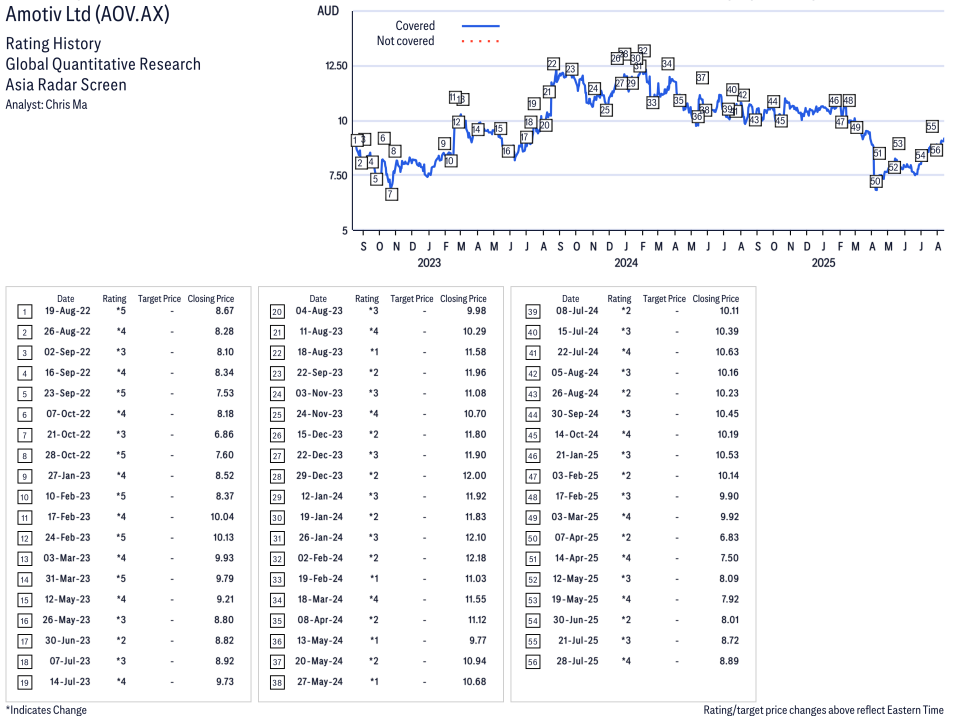Select closing price 12.18
Screen dimensions: 955x716
click(x=475, y=558)
